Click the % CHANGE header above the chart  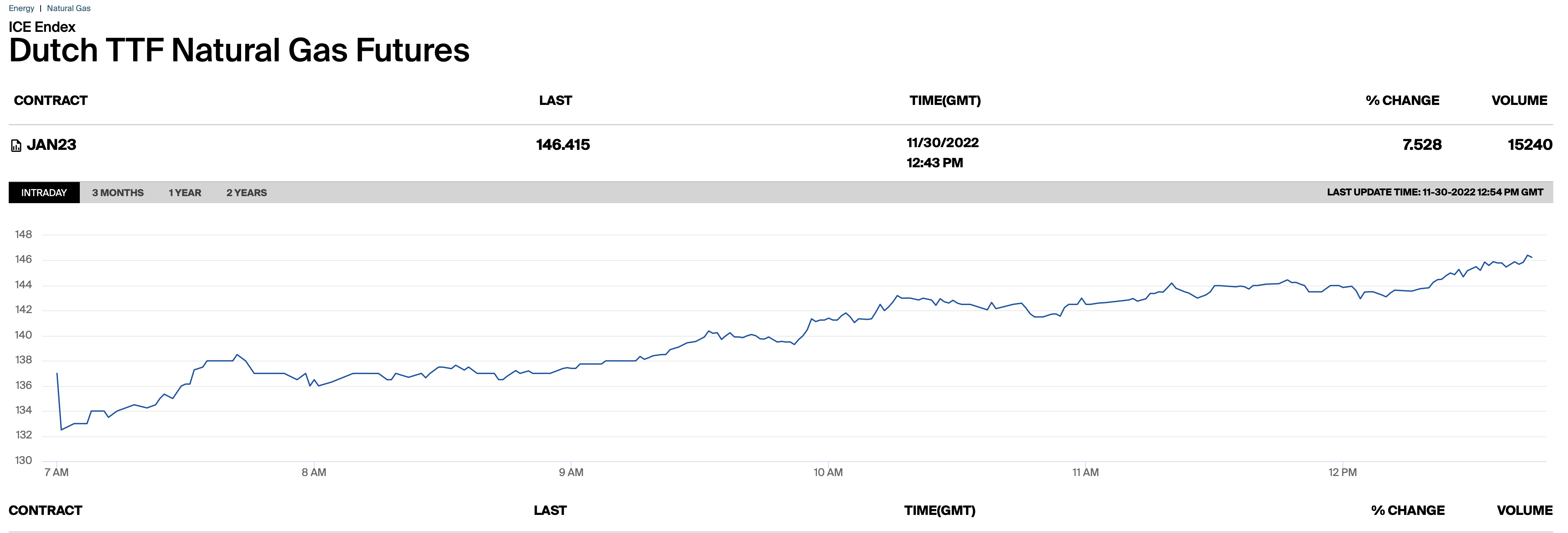1402,100
